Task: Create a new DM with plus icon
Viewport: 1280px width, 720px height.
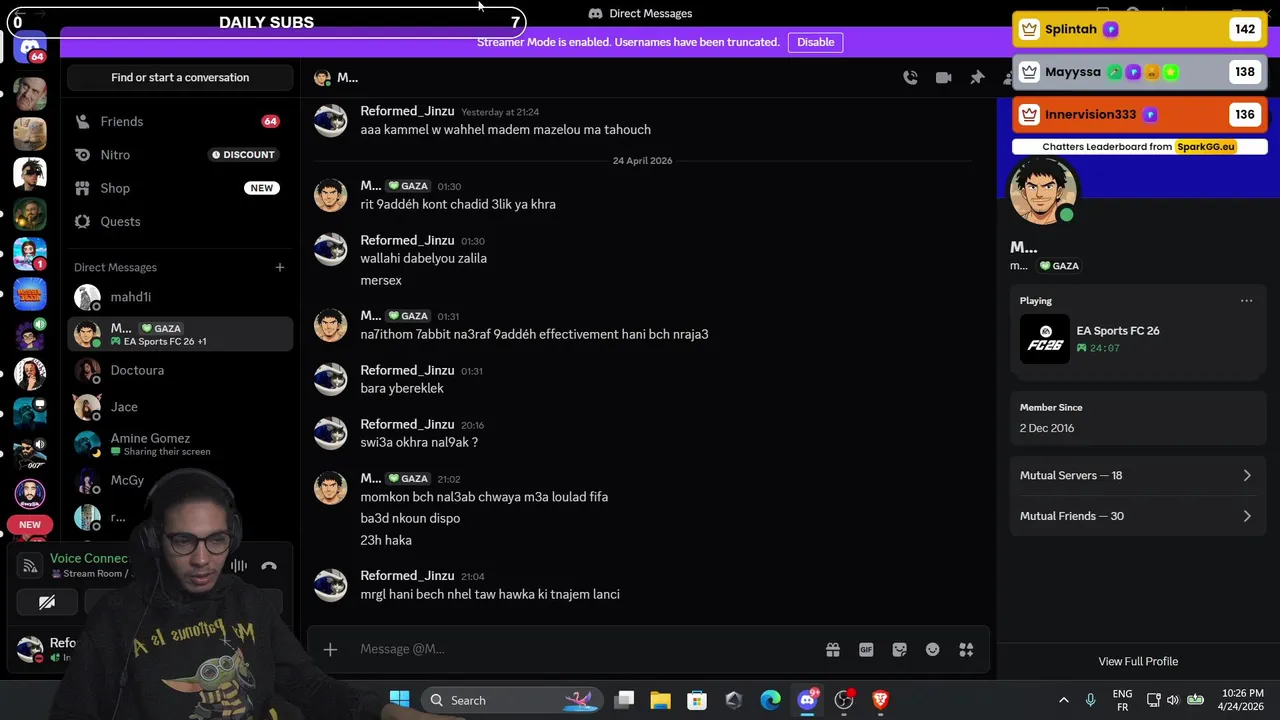Action: (280, 267)
